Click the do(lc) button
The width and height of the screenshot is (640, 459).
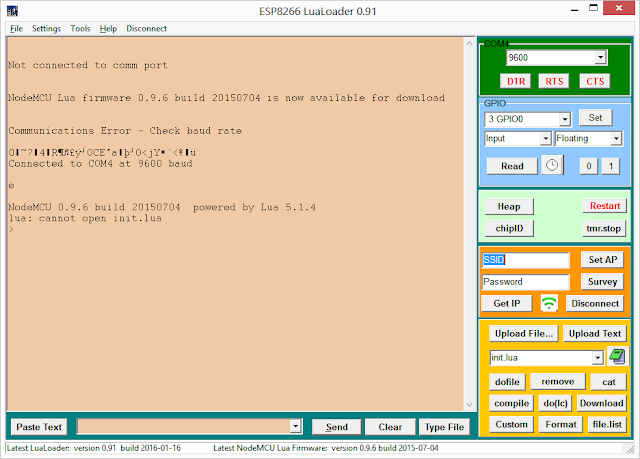point(555,403)
